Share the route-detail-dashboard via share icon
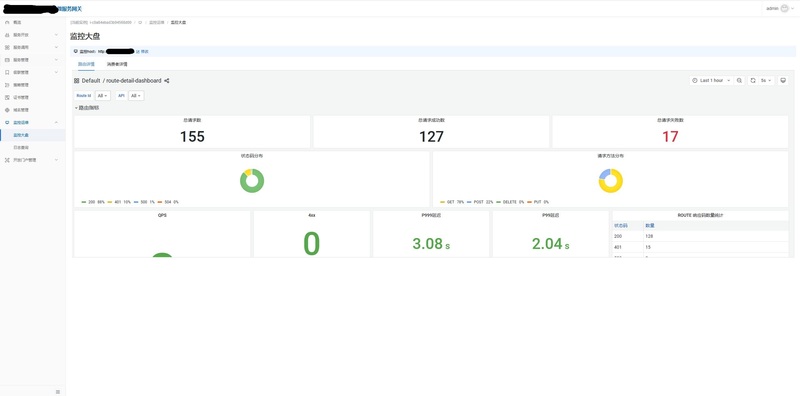Screen dimensions: 800x396 (x=167, y=81)
